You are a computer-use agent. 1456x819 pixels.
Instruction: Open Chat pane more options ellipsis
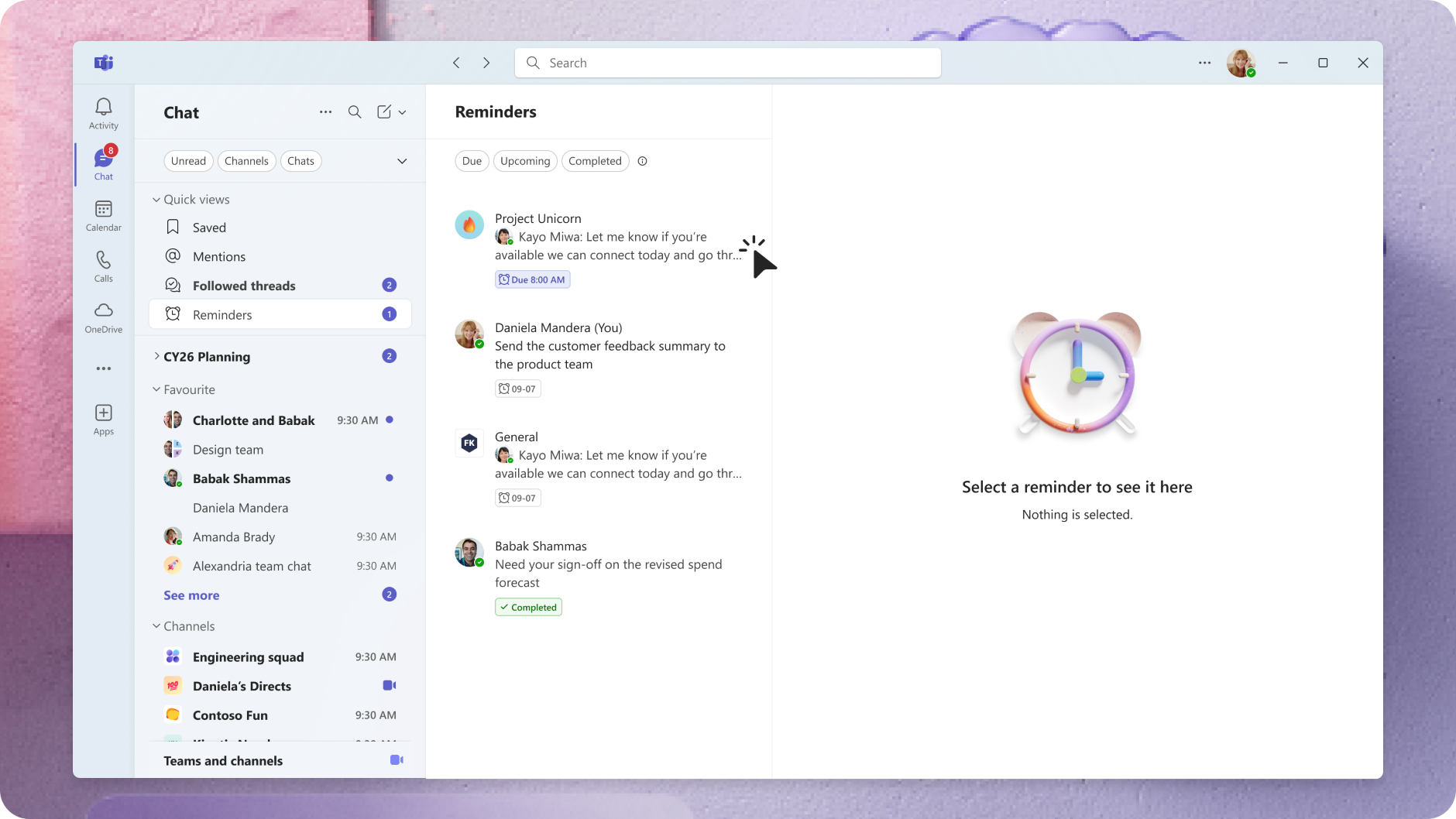pyautogui.click(x=325, y=112)
